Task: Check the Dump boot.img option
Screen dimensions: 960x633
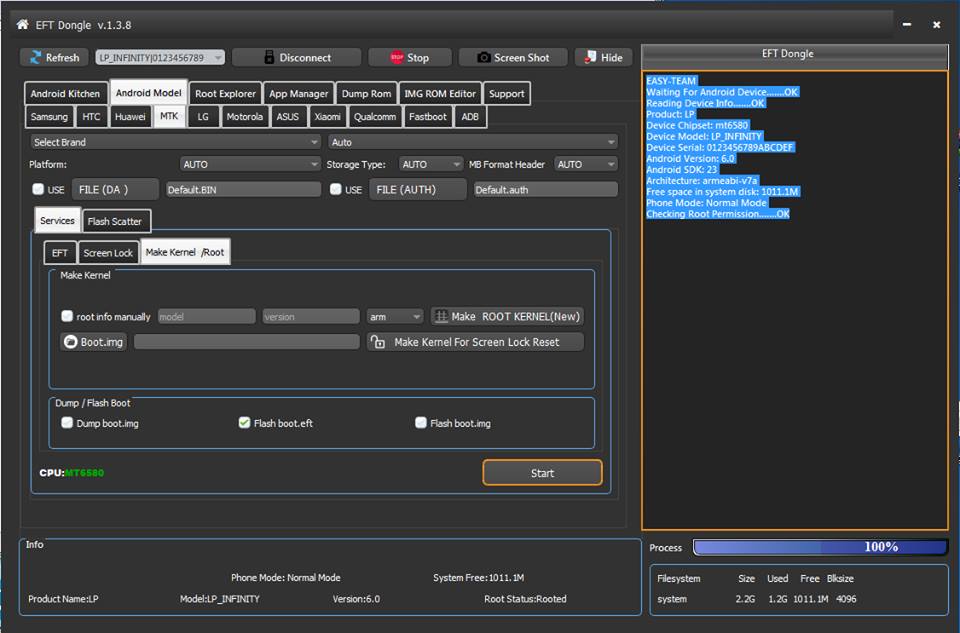Action: [67, 422]
